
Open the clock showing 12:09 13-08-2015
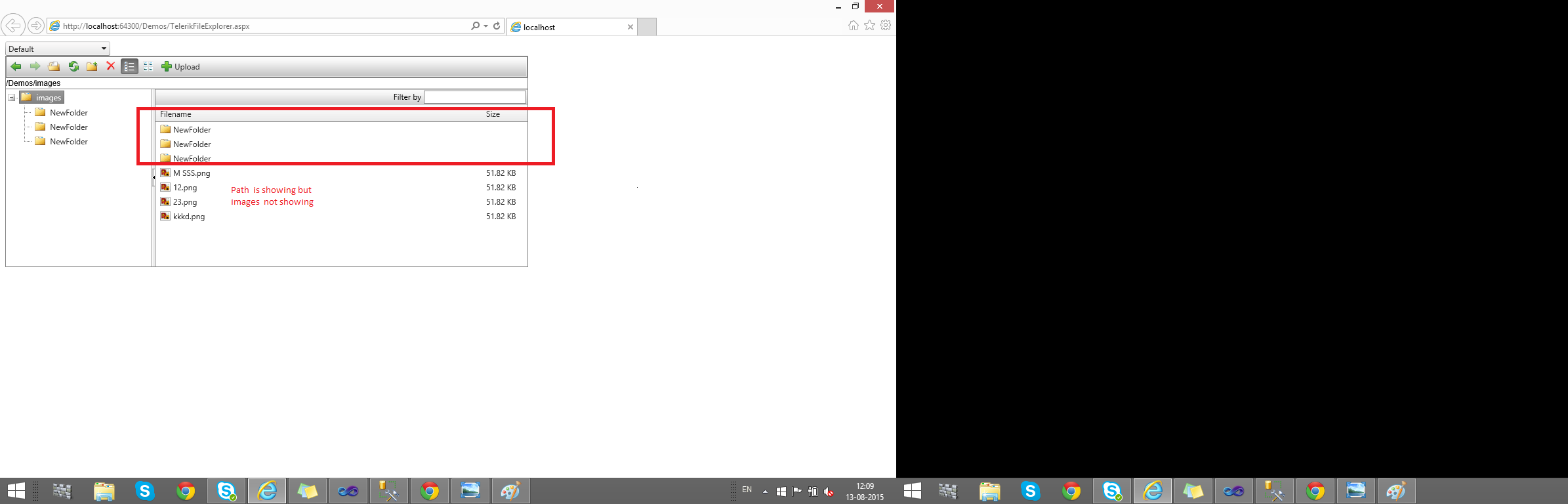click(x=865, y=492)
